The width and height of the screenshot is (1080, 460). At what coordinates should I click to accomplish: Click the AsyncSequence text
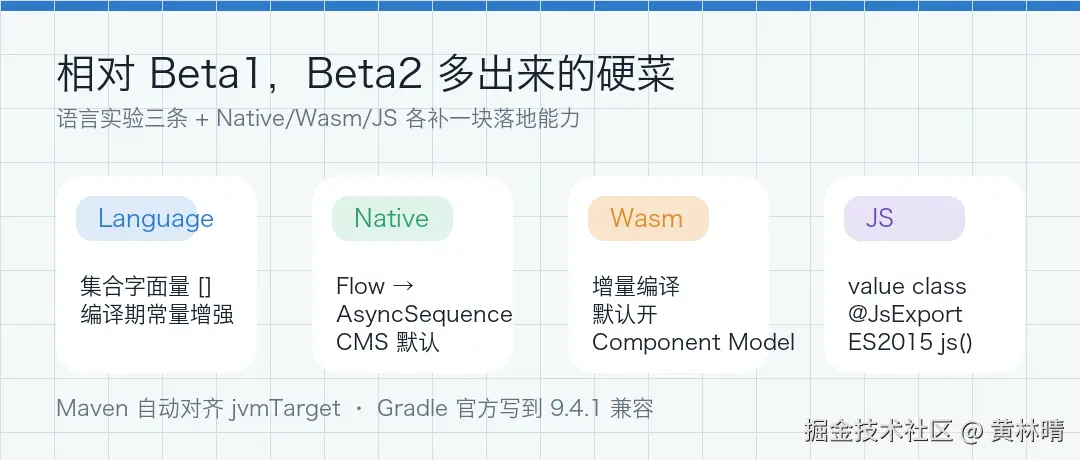click(x=424, y=314)
